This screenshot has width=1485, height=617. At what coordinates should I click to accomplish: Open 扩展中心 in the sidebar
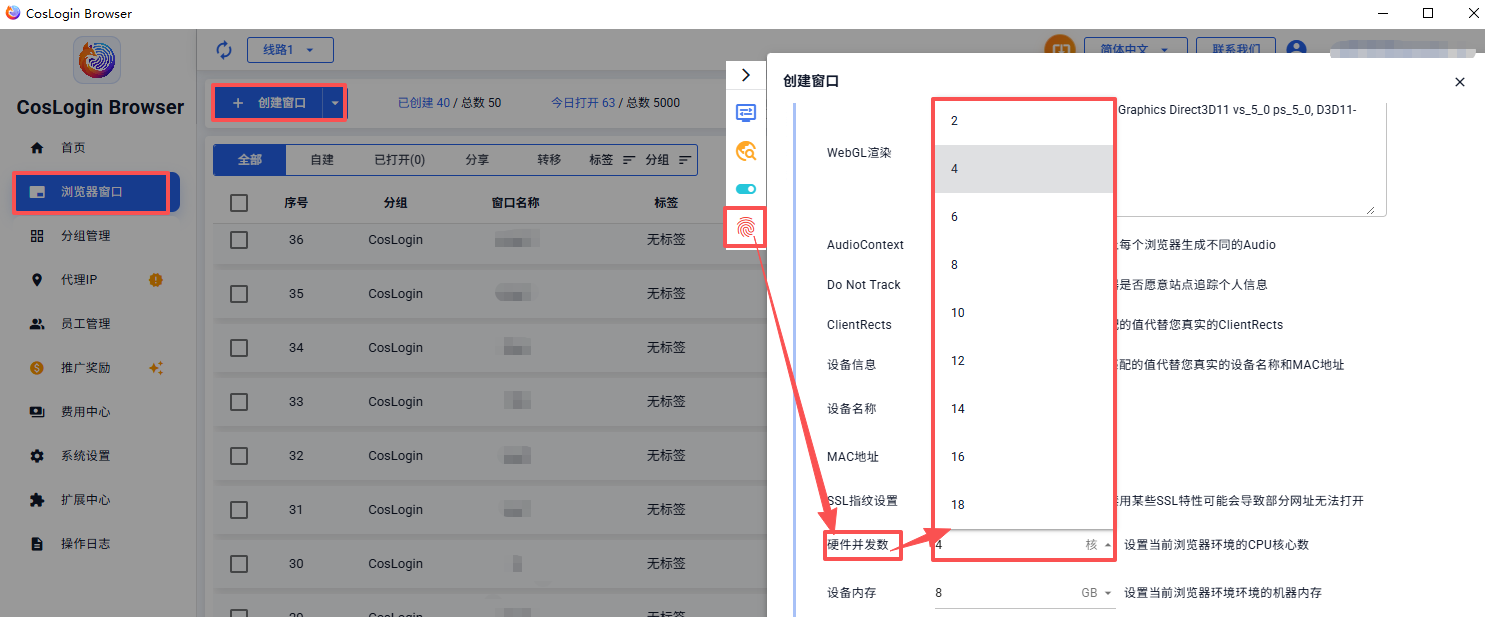coord(85,500)
